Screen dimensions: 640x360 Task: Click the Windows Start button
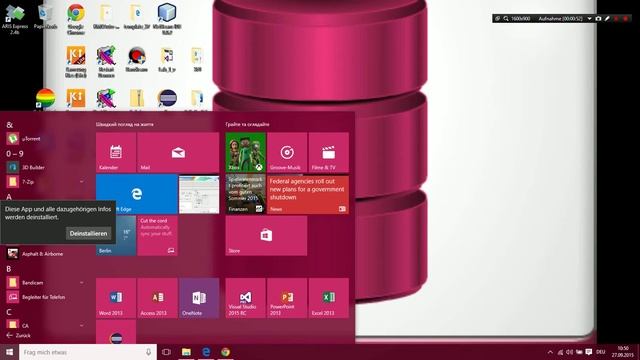point(9,352)
